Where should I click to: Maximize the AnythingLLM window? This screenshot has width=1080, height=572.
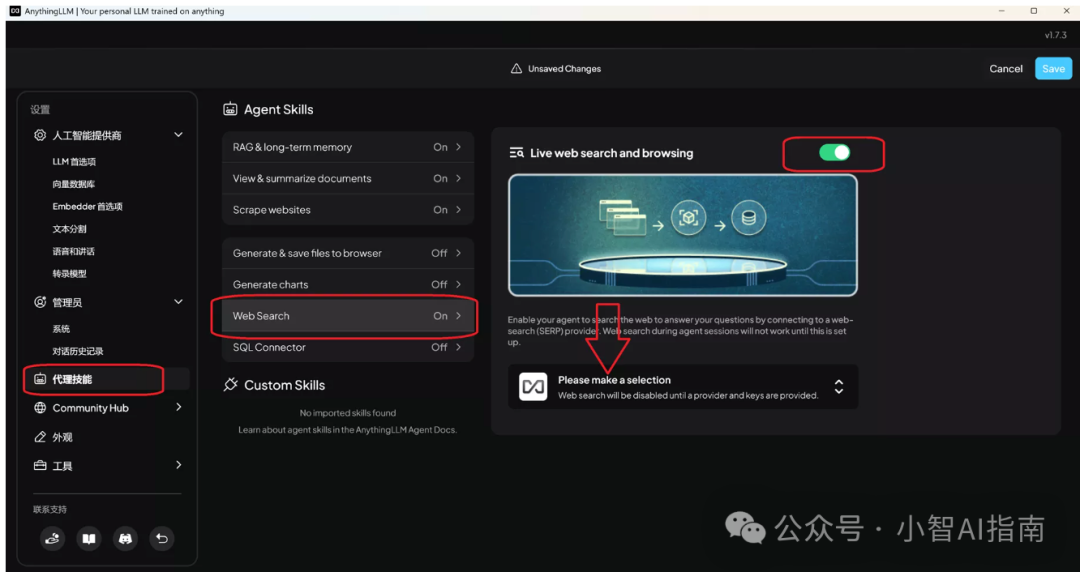[1033, 11]
